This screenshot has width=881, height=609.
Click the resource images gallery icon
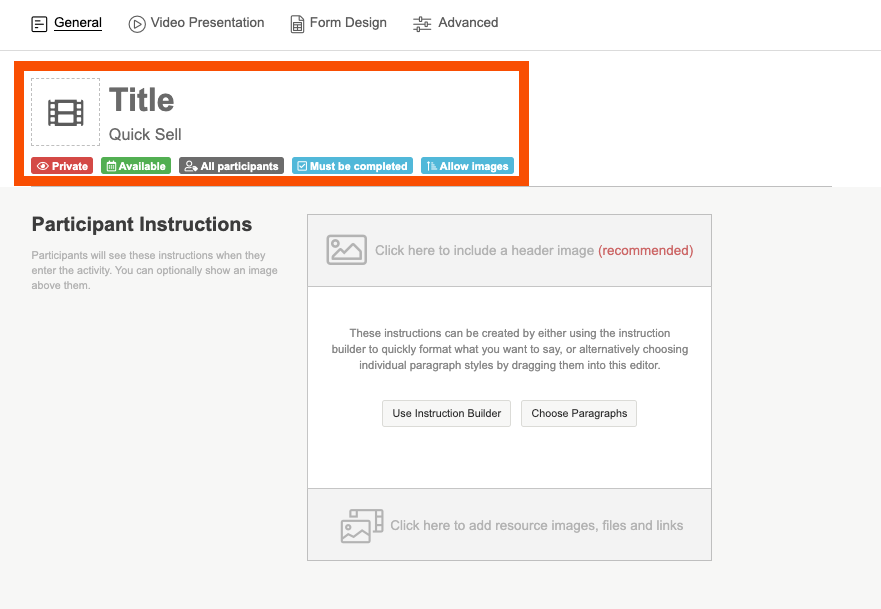click(x=361, y=525)
